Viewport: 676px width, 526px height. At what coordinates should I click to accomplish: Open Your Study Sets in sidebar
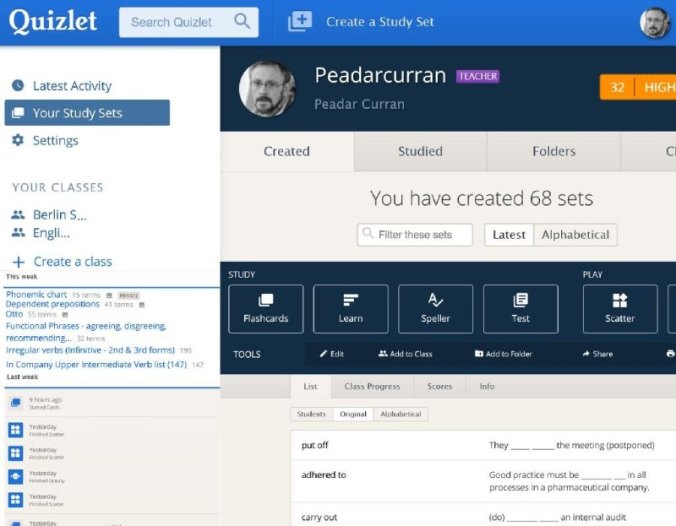point(87,113)
